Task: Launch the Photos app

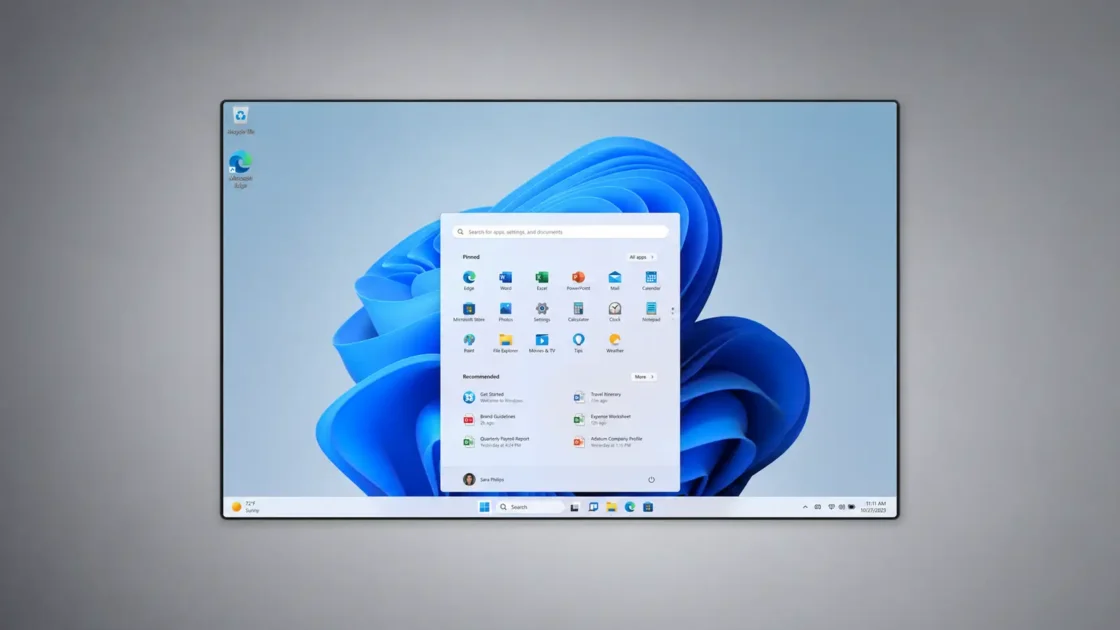Action: coord(505,311)
